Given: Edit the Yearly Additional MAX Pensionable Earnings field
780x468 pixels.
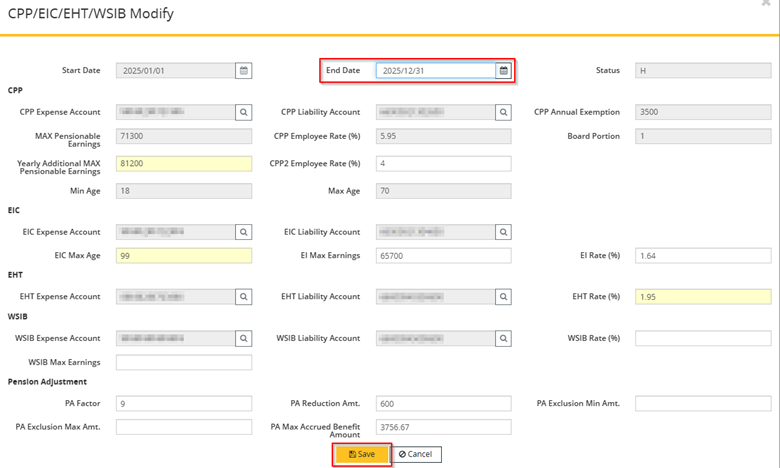Looking at the screenshot, I should (x=184, y=164).
